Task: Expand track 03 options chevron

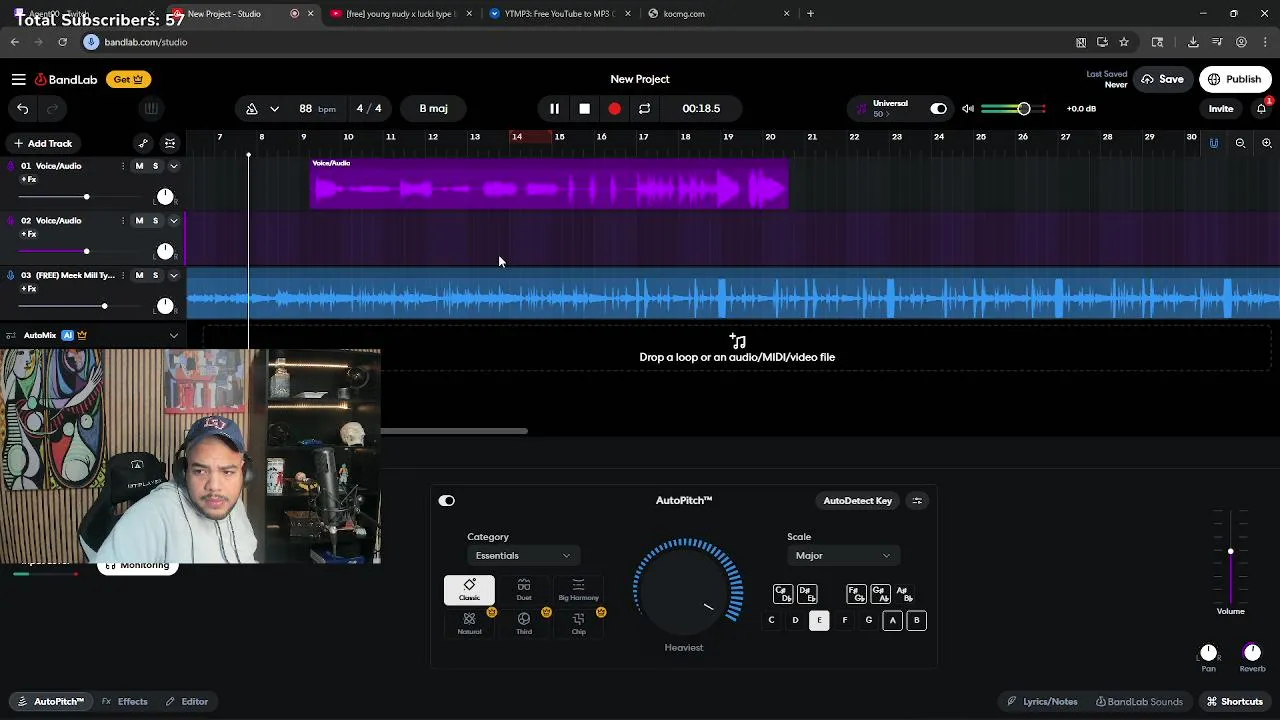Action: tap(174, 275)
